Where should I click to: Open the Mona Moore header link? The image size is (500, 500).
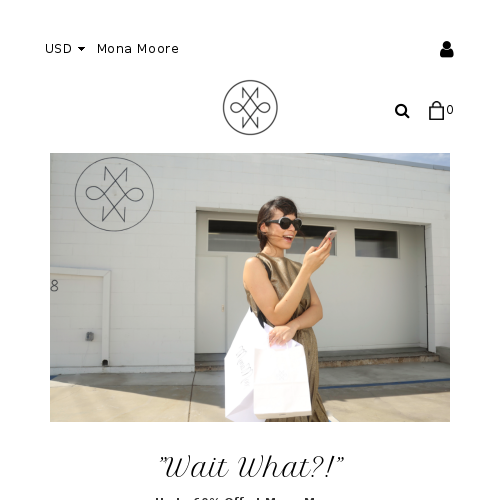click(138, 49)
